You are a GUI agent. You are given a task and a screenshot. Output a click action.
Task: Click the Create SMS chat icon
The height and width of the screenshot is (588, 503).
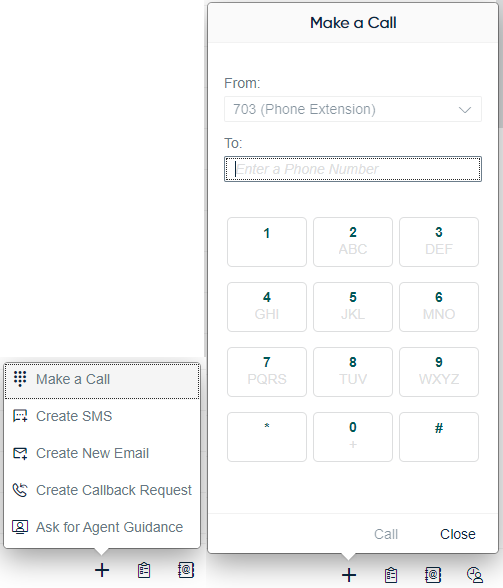click(x=20, y=416)
